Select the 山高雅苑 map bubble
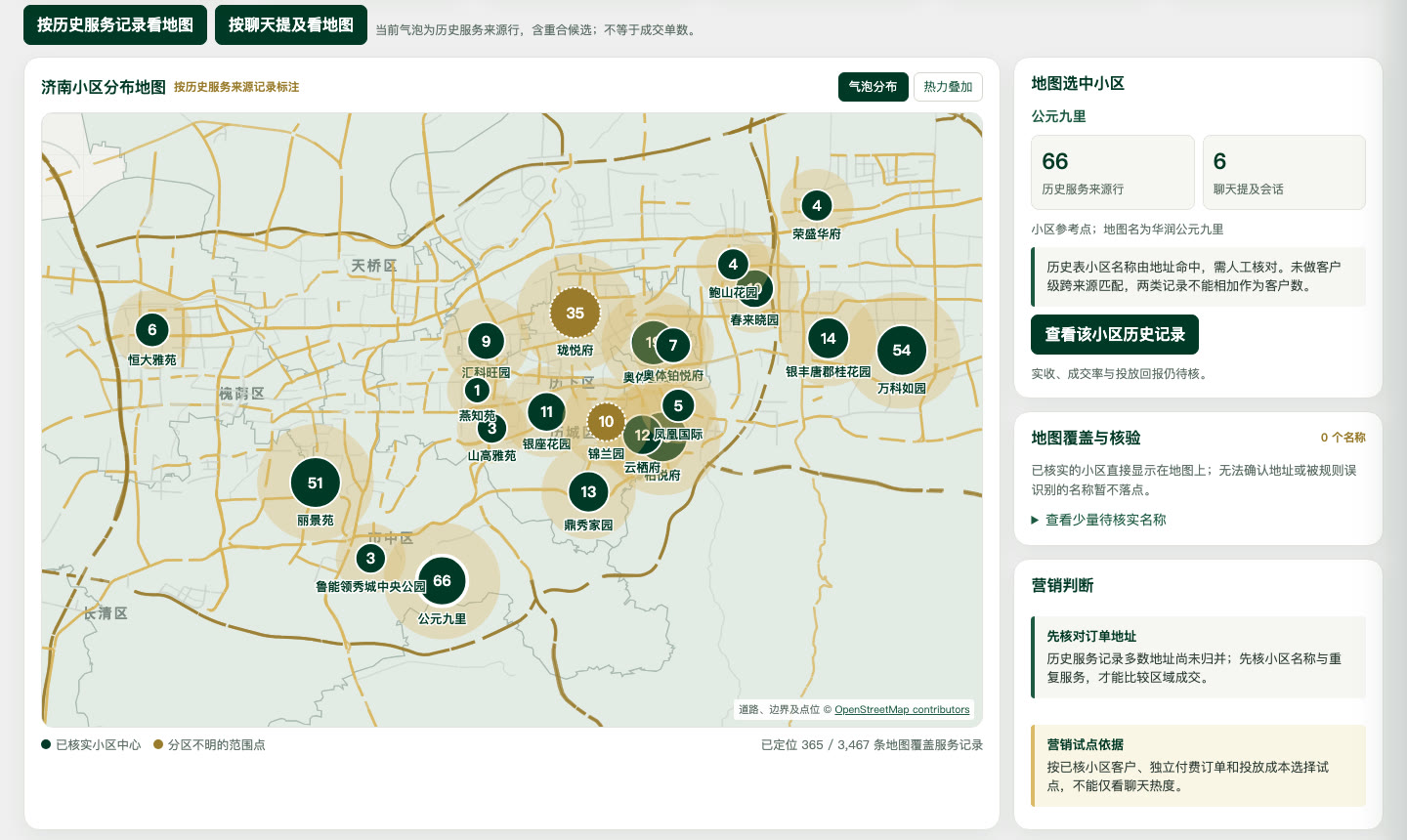 pyautogui.click(x=491, y=428)
